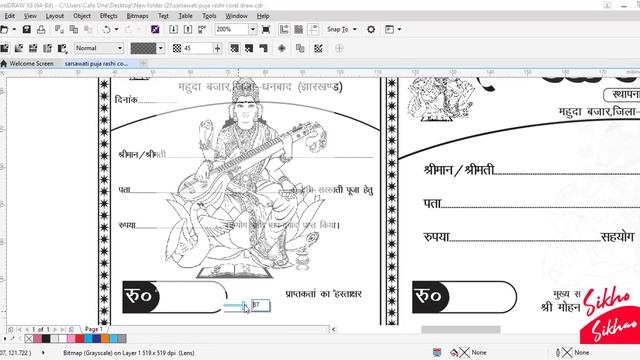Click the Full-Screen Preview icon

click(266, 29)
